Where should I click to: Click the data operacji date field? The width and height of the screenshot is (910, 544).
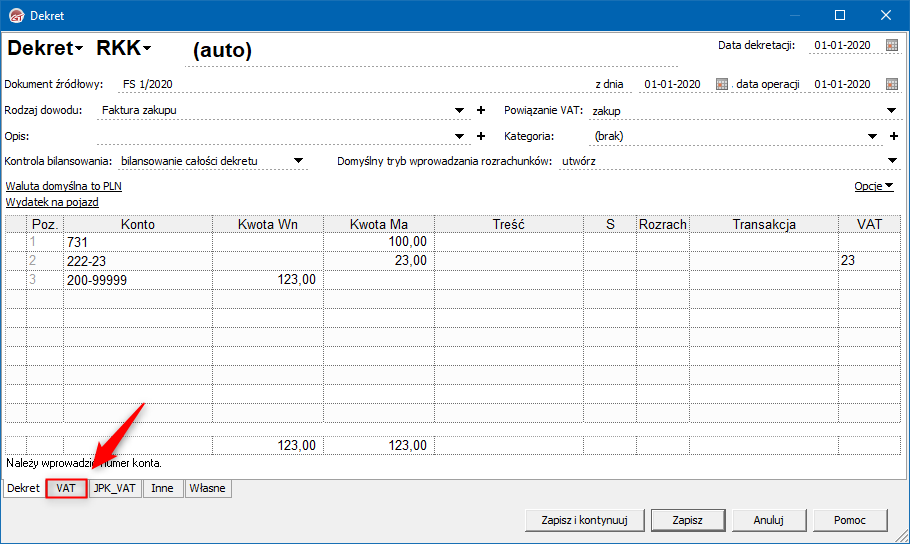[842, 84]
